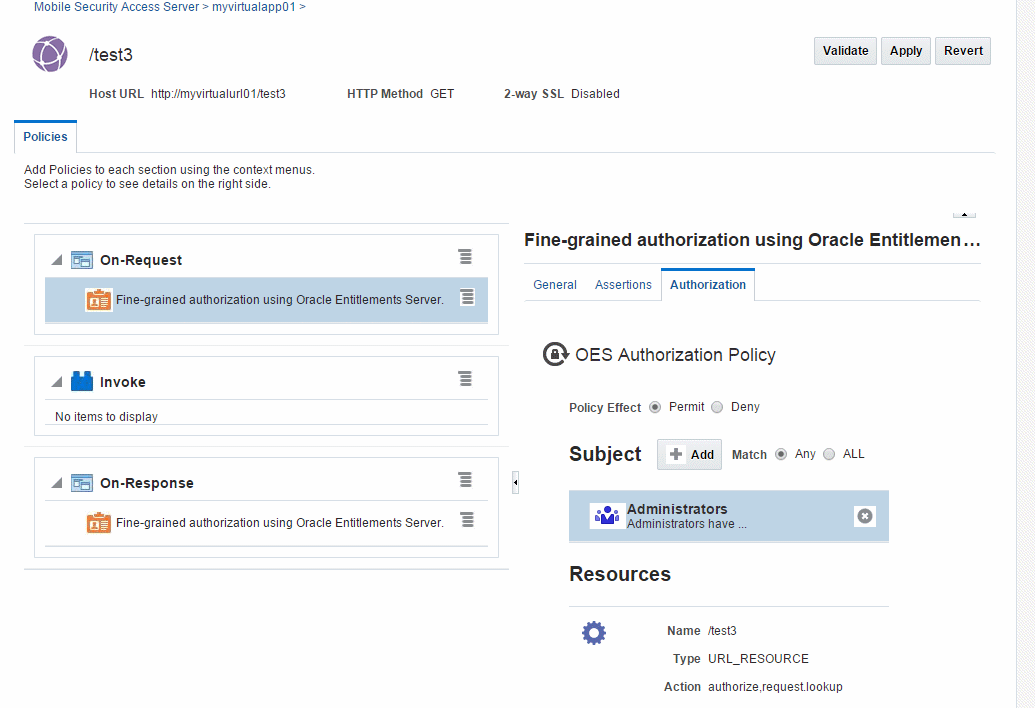This screenshot has height=708, width=1035.
Task: Click the orange policy badge icon under On-Request
Action: tap(99, 300)
